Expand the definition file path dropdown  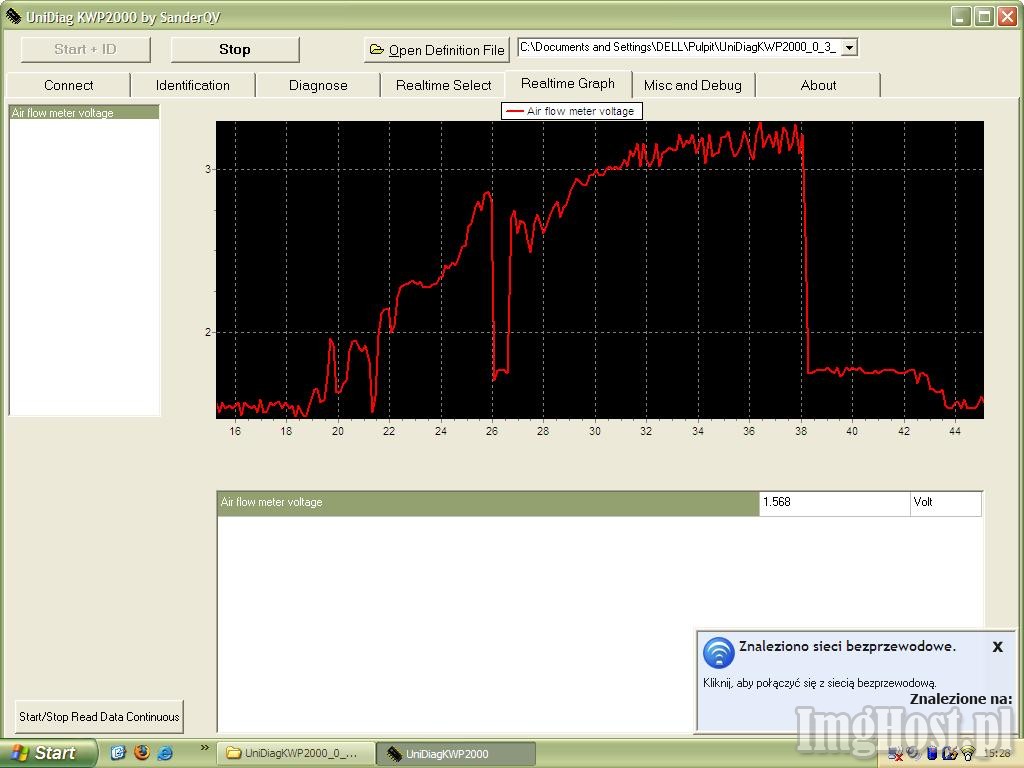click(x=849, y=48)
